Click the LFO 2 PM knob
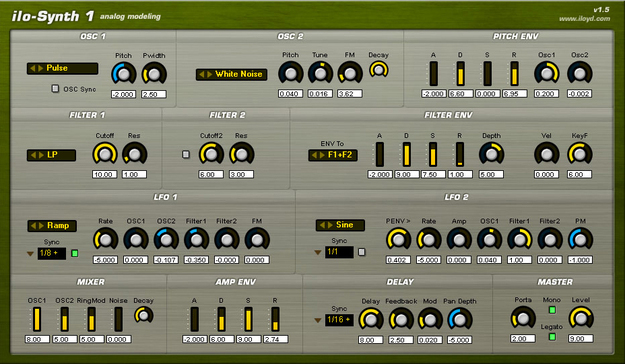This screenshot has width=625, height=364. pos(580,239)
